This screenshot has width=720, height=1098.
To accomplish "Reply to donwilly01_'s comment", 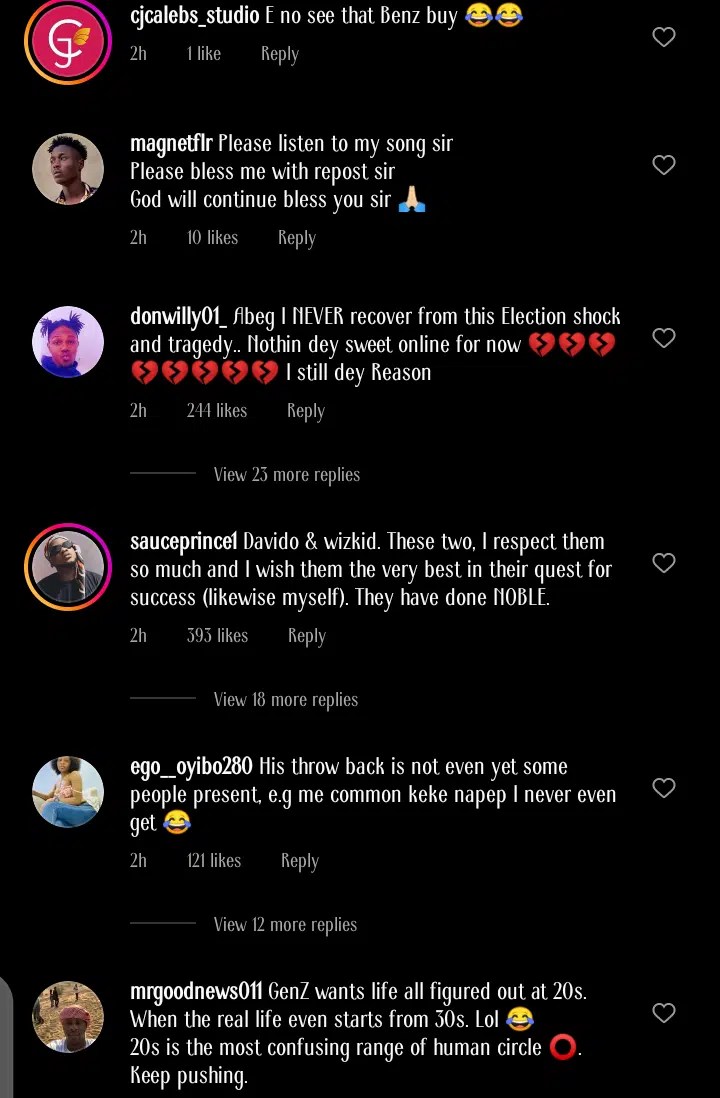I will click(x=305, y=411).
